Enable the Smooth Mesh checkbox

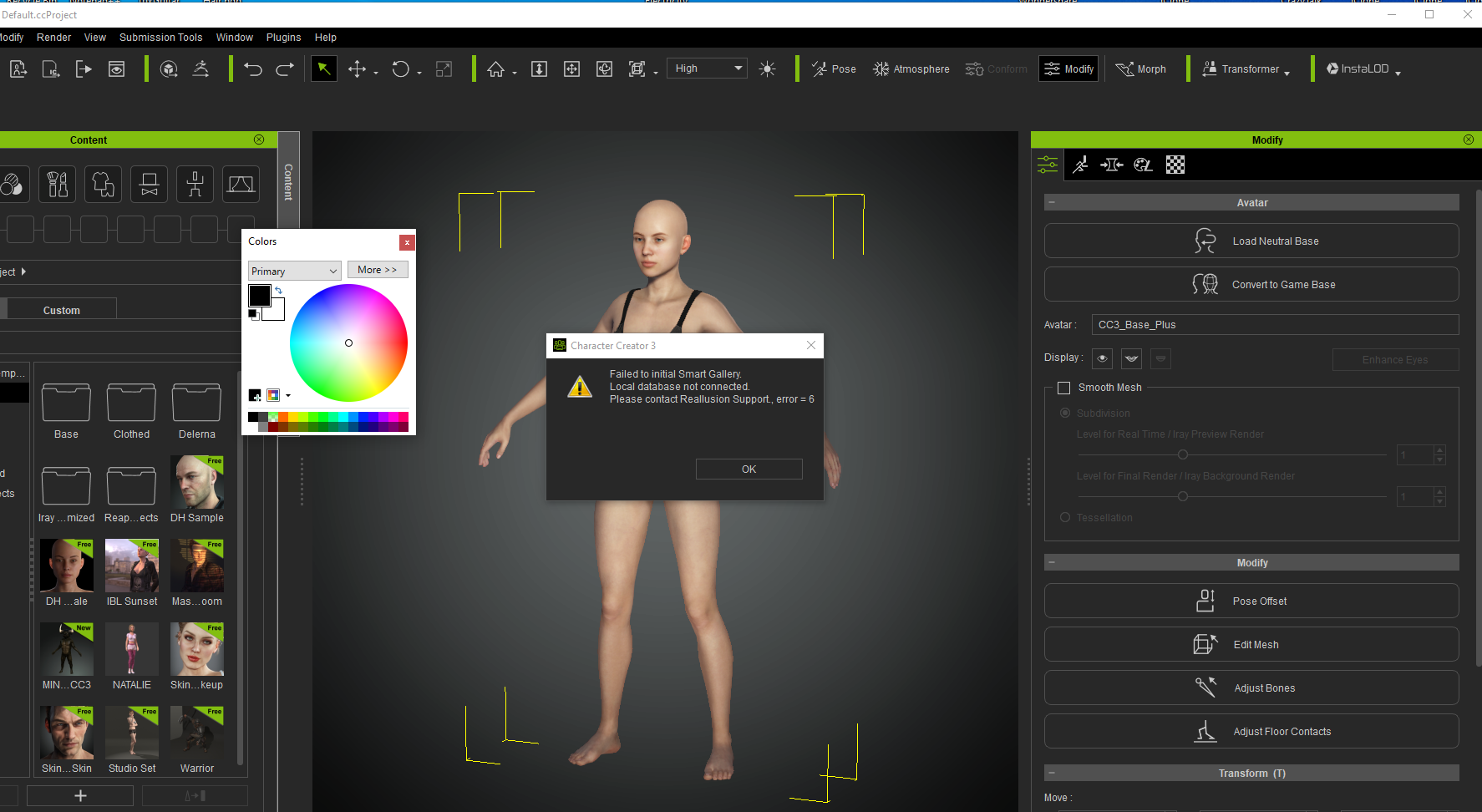1063,388
